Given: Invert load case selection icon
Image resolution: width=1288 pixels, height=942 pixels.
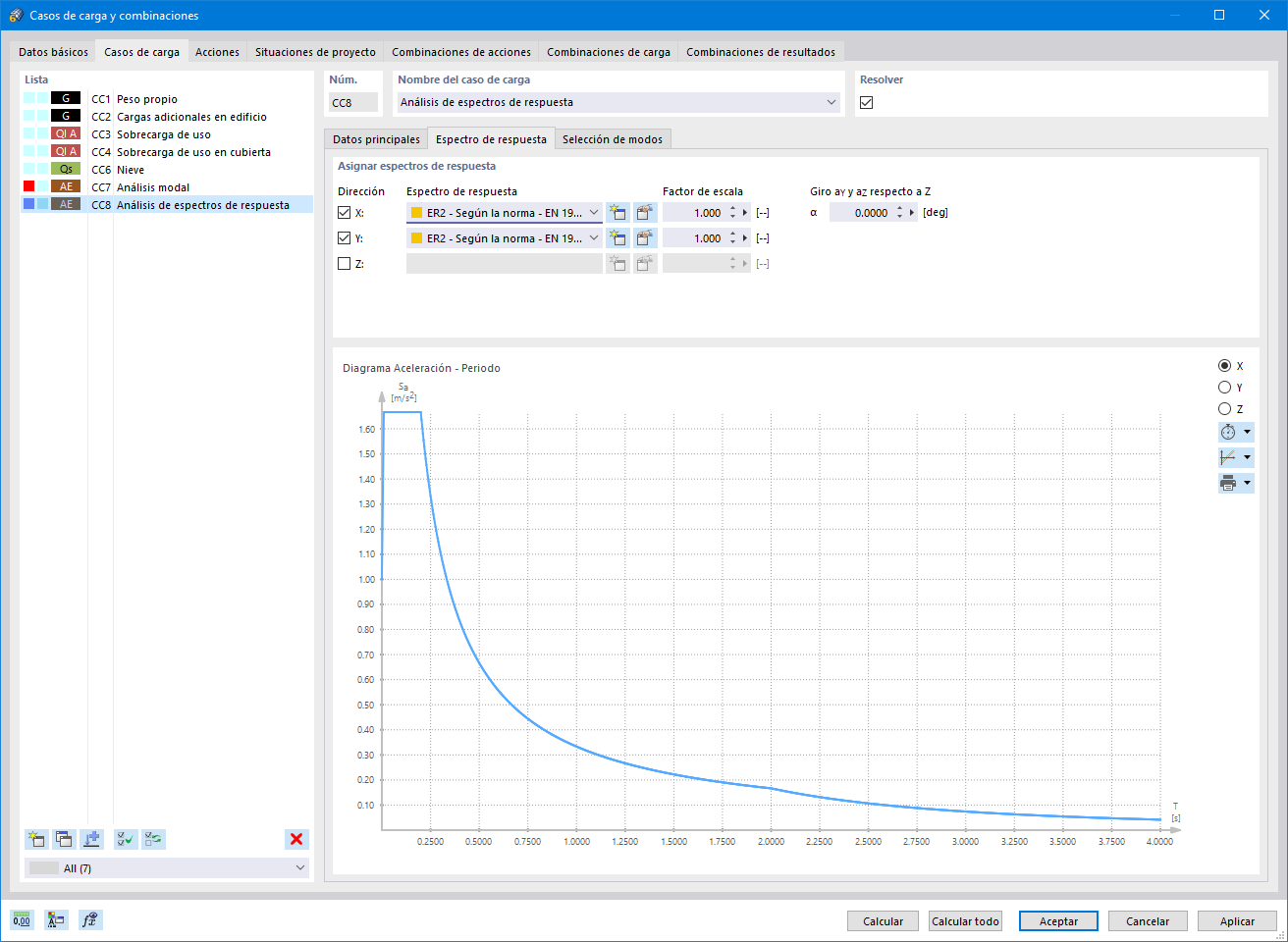Looking at the screenshot, I should pyautogui.click(x=153, y=839).
